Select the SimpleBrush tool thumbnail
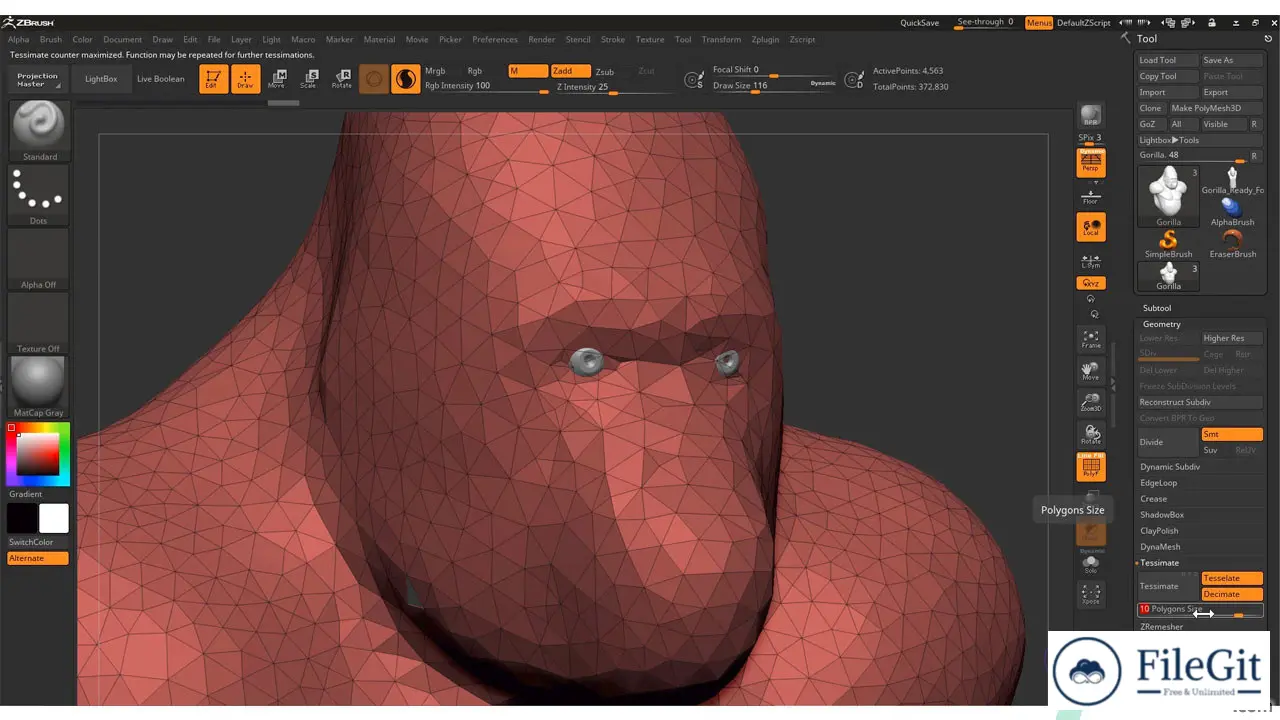Viewport: 1280px width, 720px height. (x=1168, y=244)
